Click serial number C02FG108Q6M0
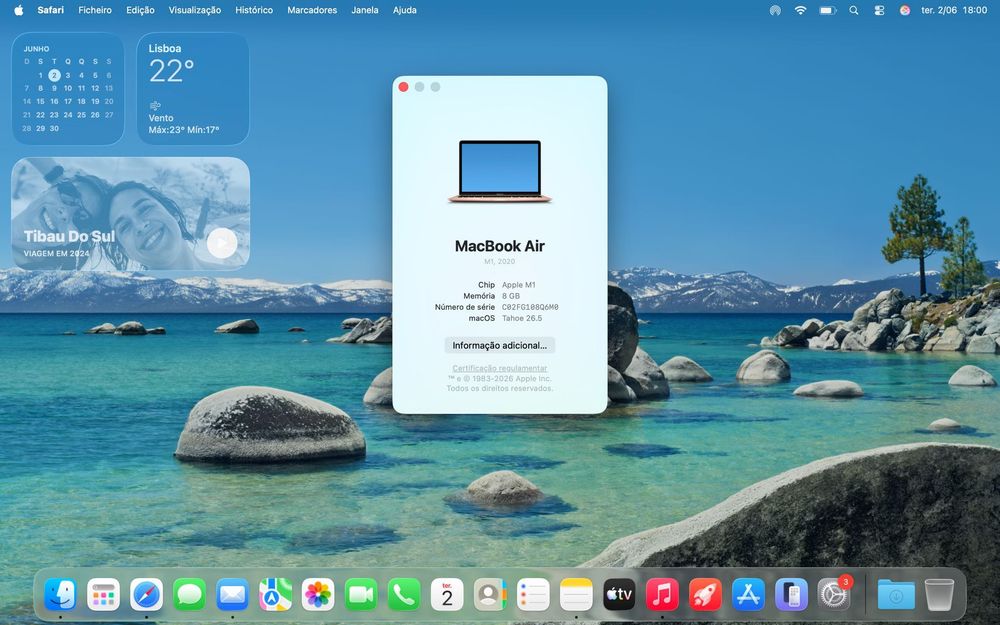 click(529, 307)
